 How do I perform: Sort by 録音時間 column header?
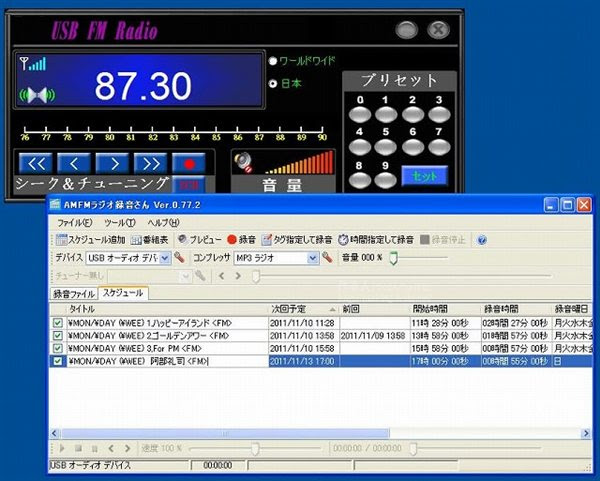click(x=516, y=309)
